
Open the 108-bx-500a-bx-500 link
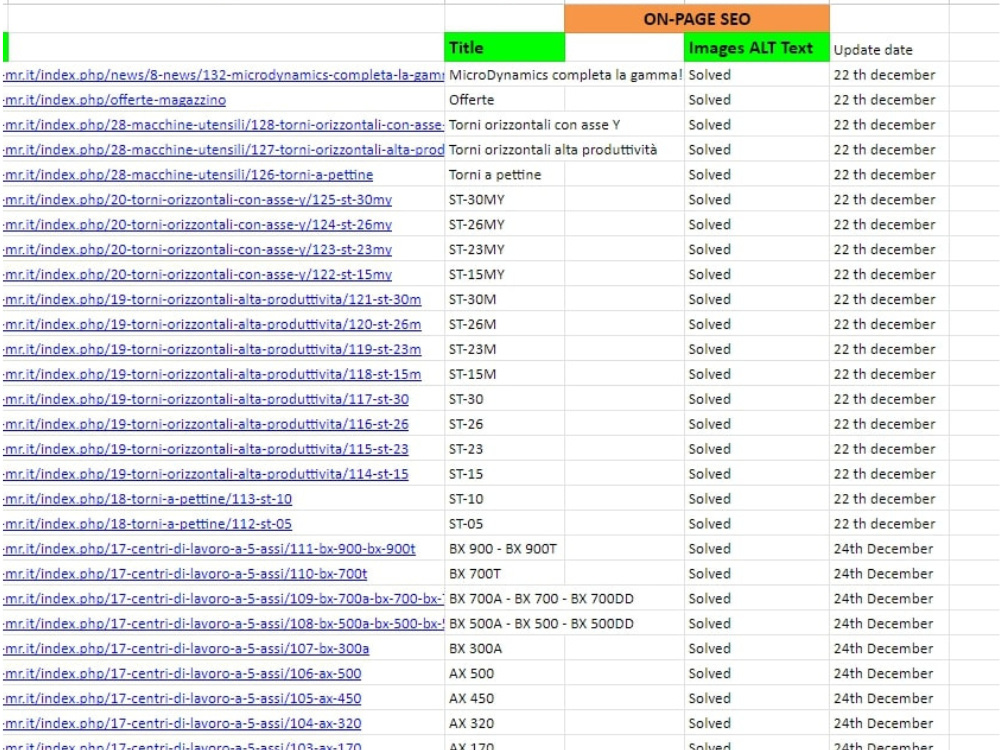[223, 623]
